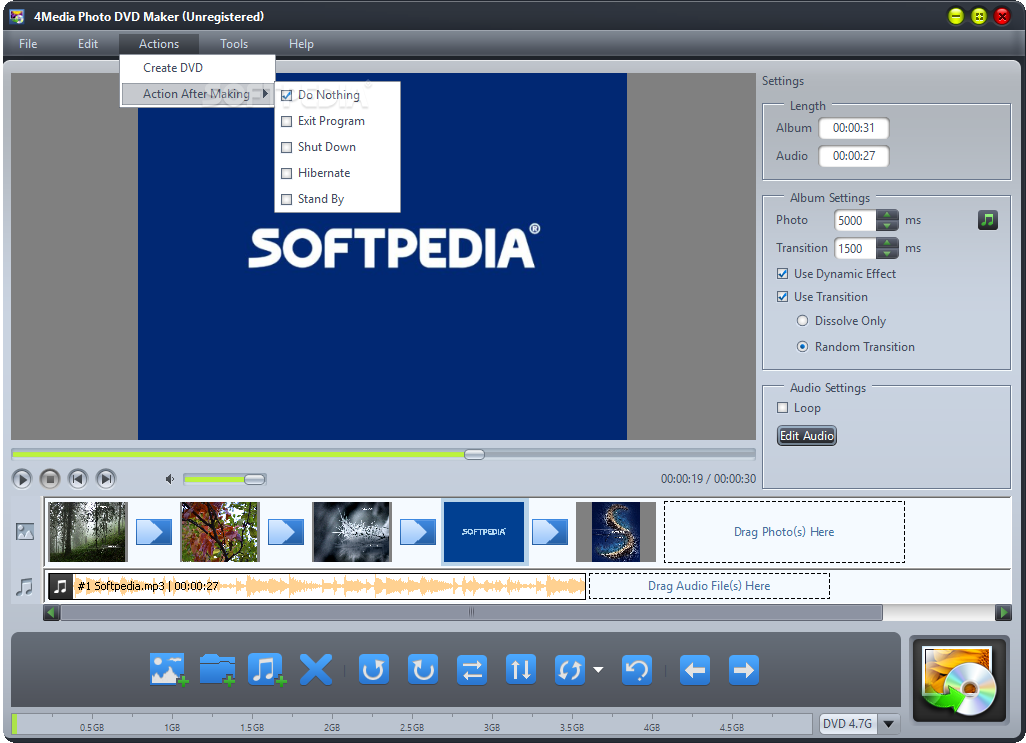The width and height of the screenshot is (1026, 743).
Task: Stop the slideshow preview
Action: (50, 479)
